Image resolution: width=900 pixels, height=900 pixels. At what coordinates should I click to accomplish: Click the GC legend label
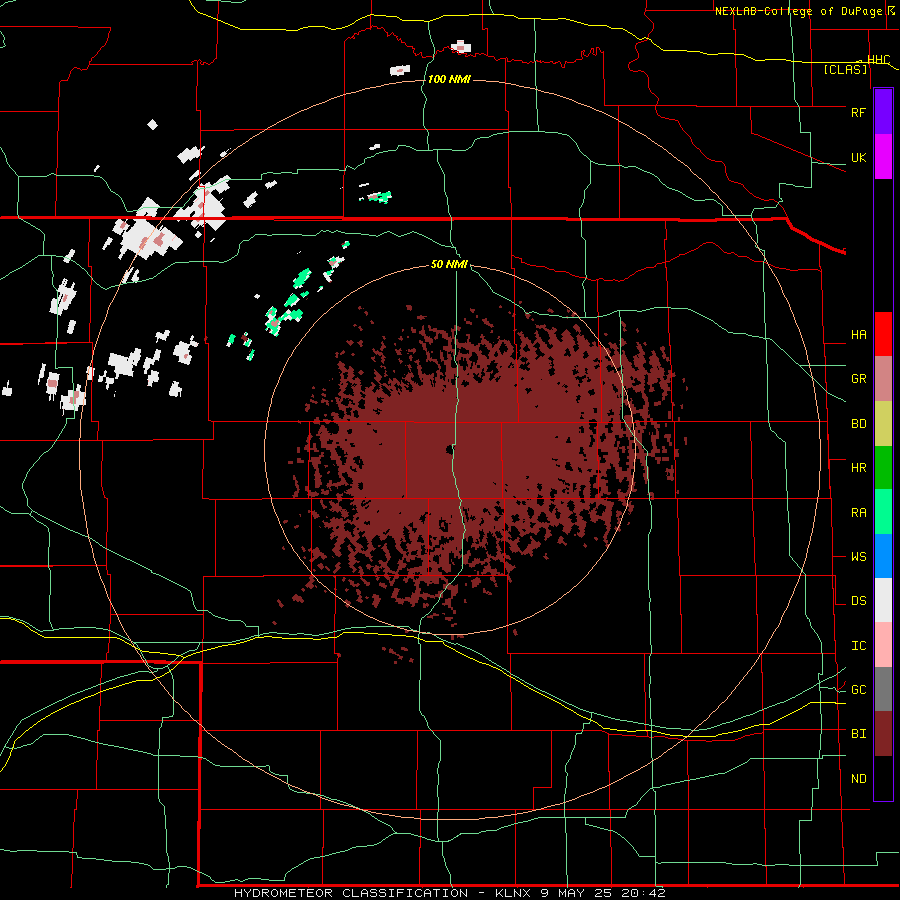click(x=858, y=690)
